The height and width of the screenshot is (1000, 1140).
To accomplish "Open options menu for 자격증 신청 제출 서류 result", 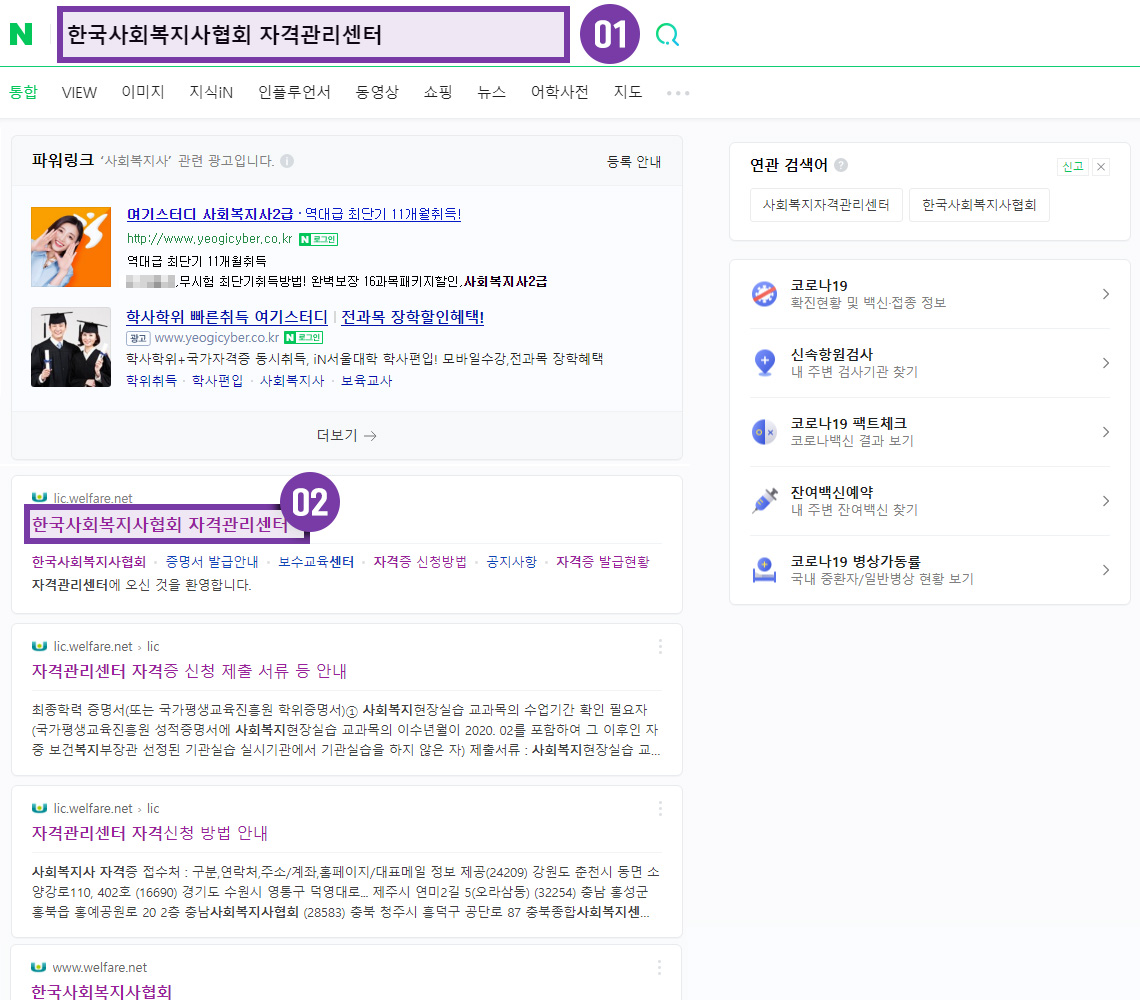I will click(660, 646).
